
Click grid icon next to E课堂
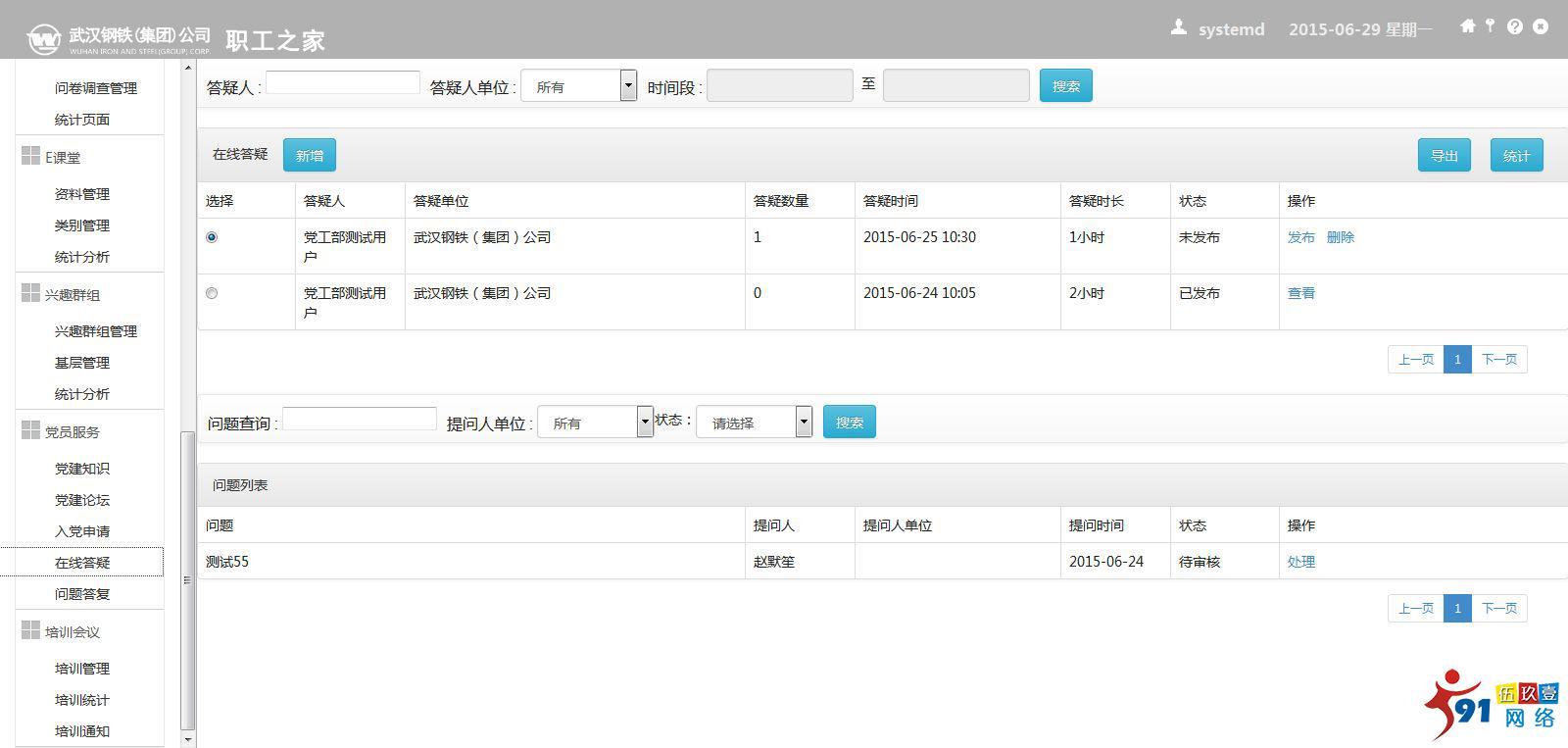click(30, 156)
